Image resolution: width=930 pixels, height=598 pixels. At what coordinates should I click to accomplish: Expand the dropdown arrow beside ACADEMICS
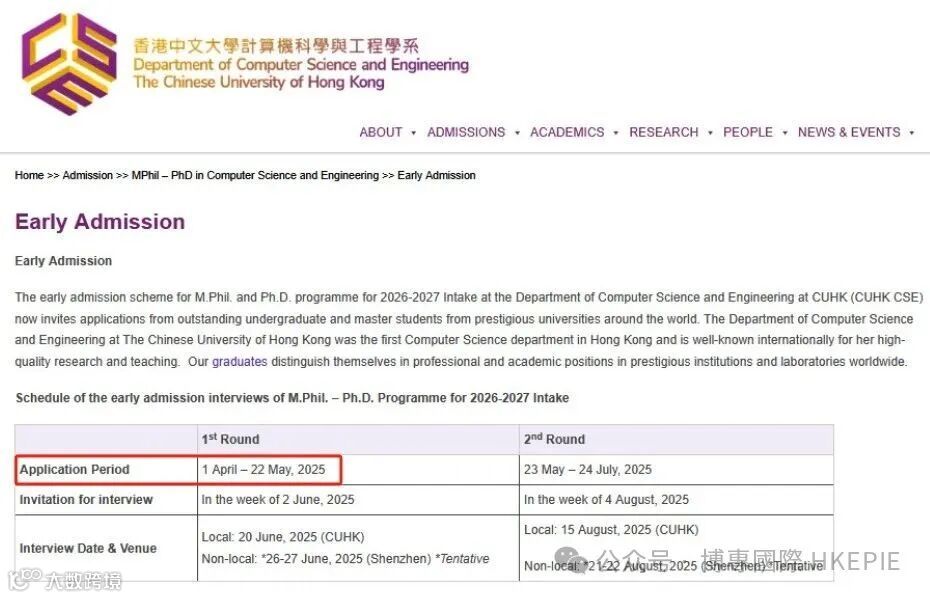coord(616,133)
